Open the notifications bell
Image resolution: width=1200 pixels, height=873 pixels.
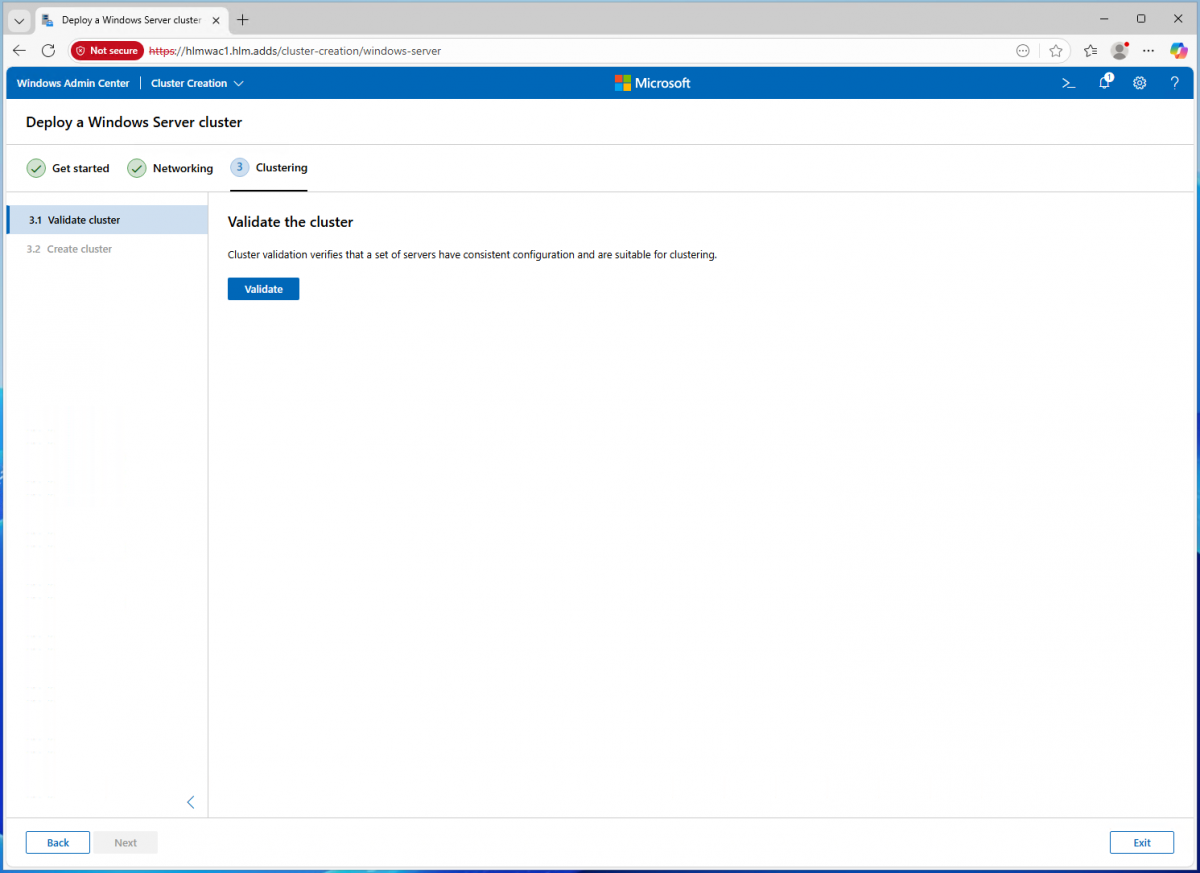(x=1104, y=83)
